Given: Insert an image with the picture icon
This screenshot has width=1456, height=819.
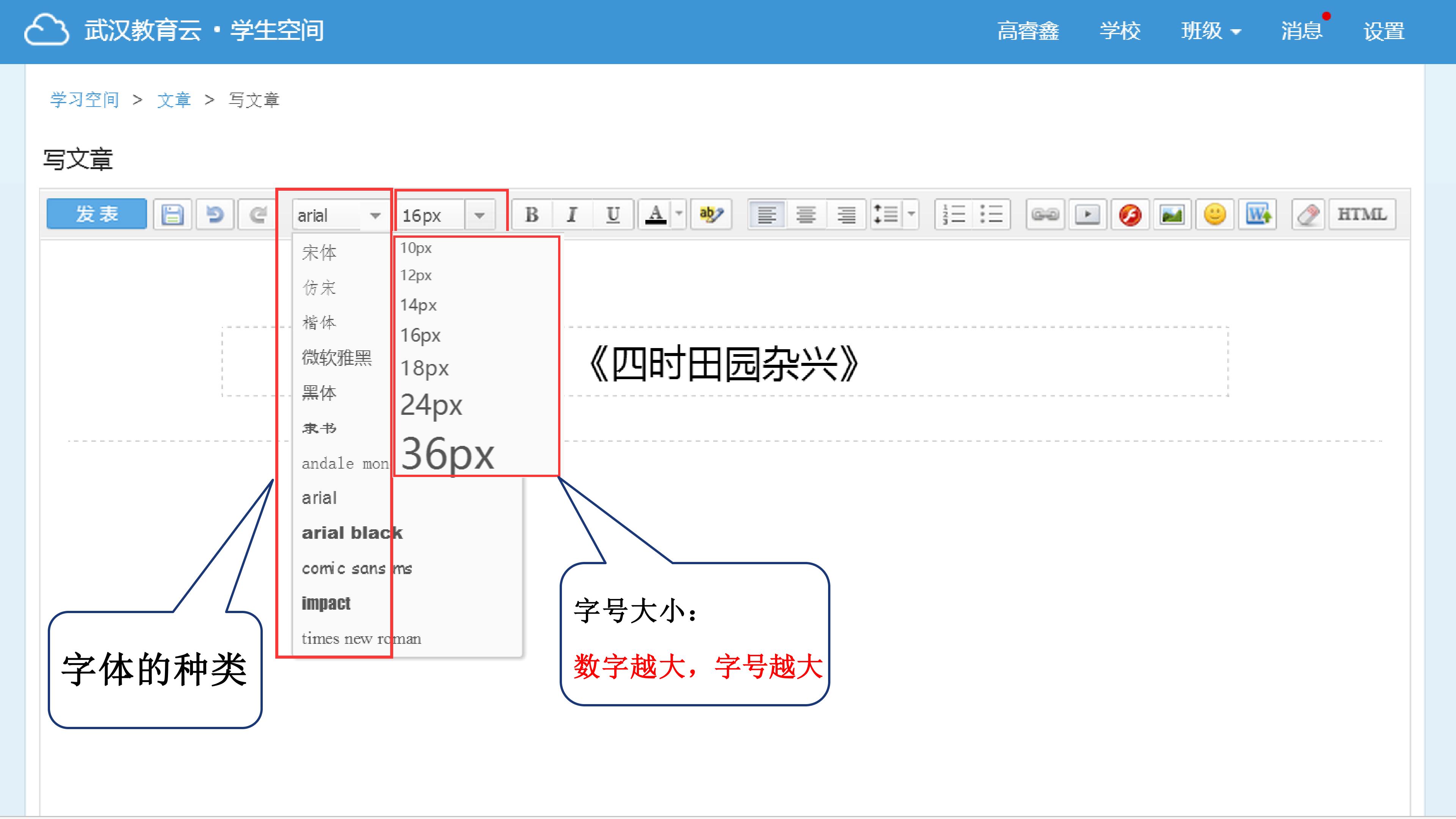Looking at the screenshot, I should (1172, 215).
